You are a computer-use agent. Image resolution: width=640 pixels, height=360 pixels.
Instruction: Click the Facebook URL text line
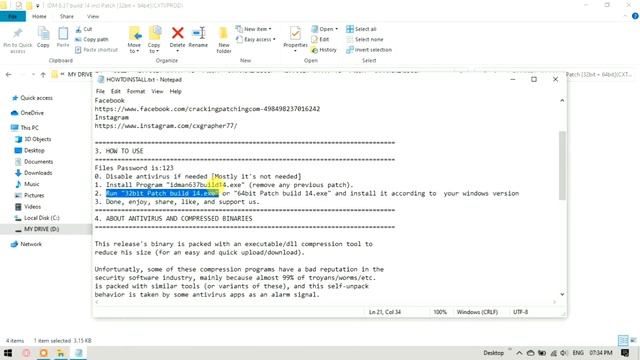(x=207, y=109)
